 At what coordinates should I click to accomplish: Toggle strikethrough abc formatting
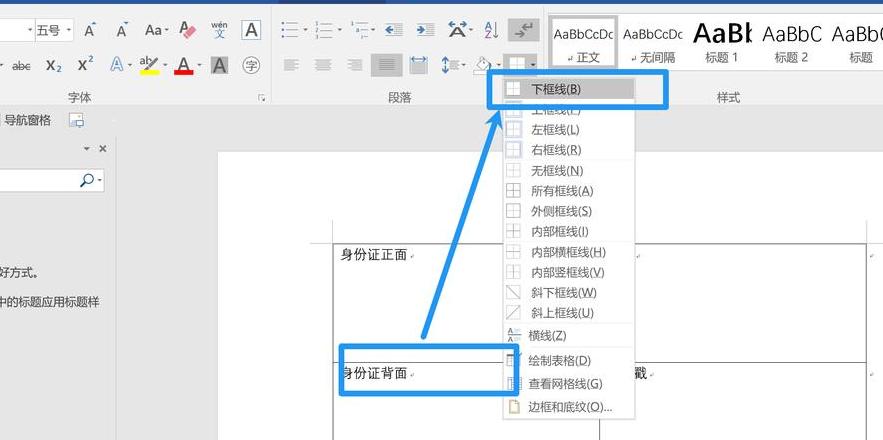[x=21, y=66]
